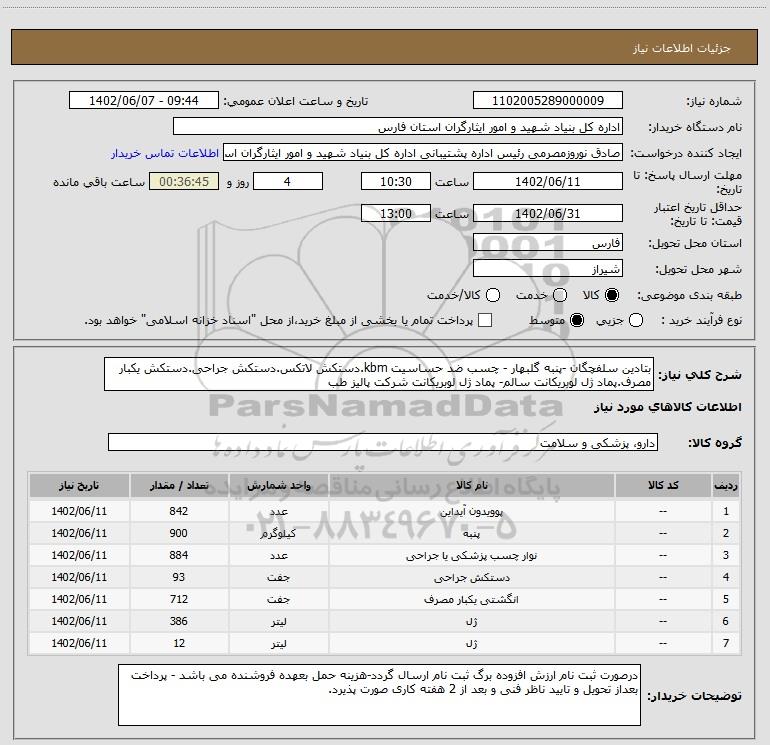Image resolution: width=770 pixels, height=745 pixels.
Task: Toggle the اسناد خزانه اسلامی payment checkbox
Action: click(x=485, y=320)
